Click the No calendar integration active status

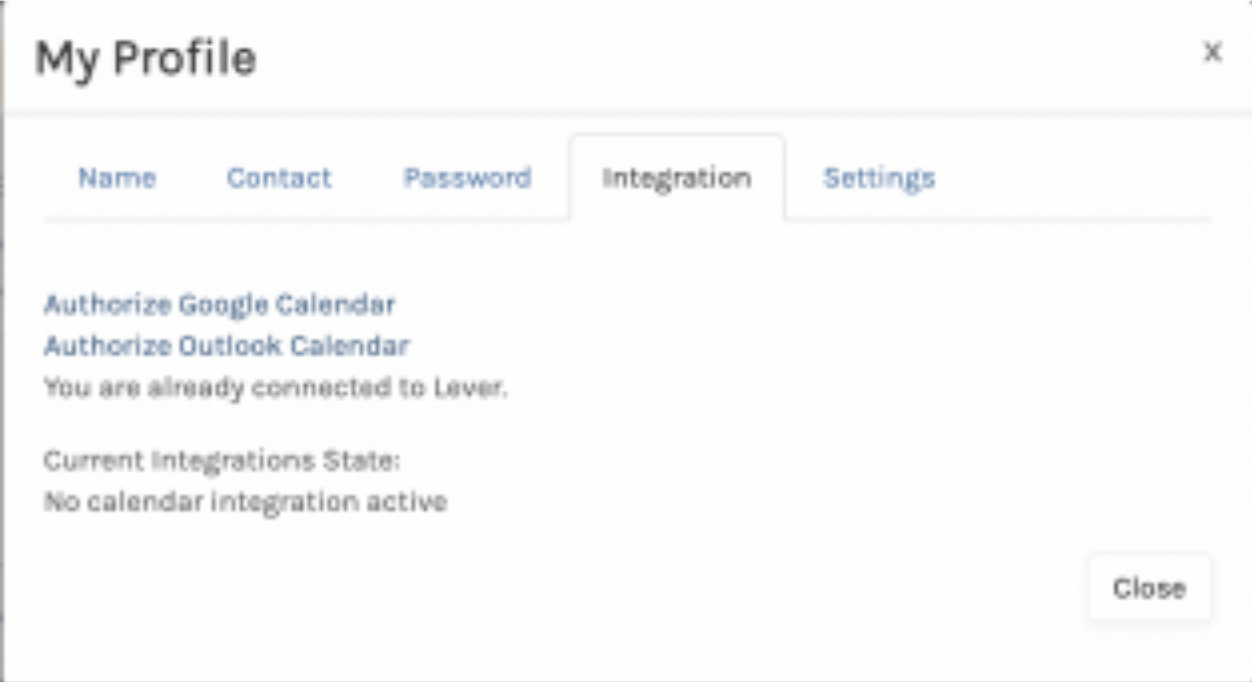pyautogui.click(x=245, y=501)
